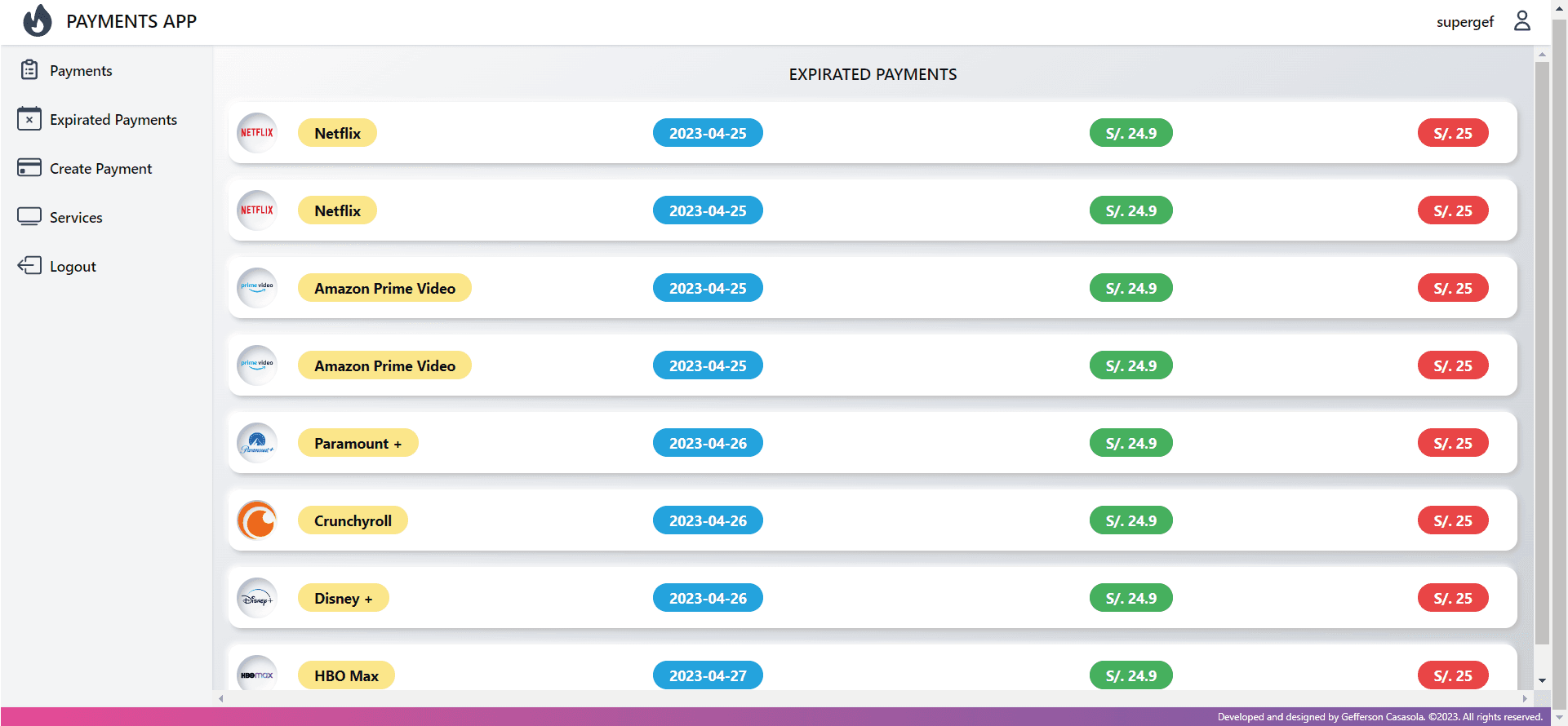Image resolution: width=1568 pixels, height=726 pixels.
Task: Click the Create Payment card icon
Action: pos(29,168)
